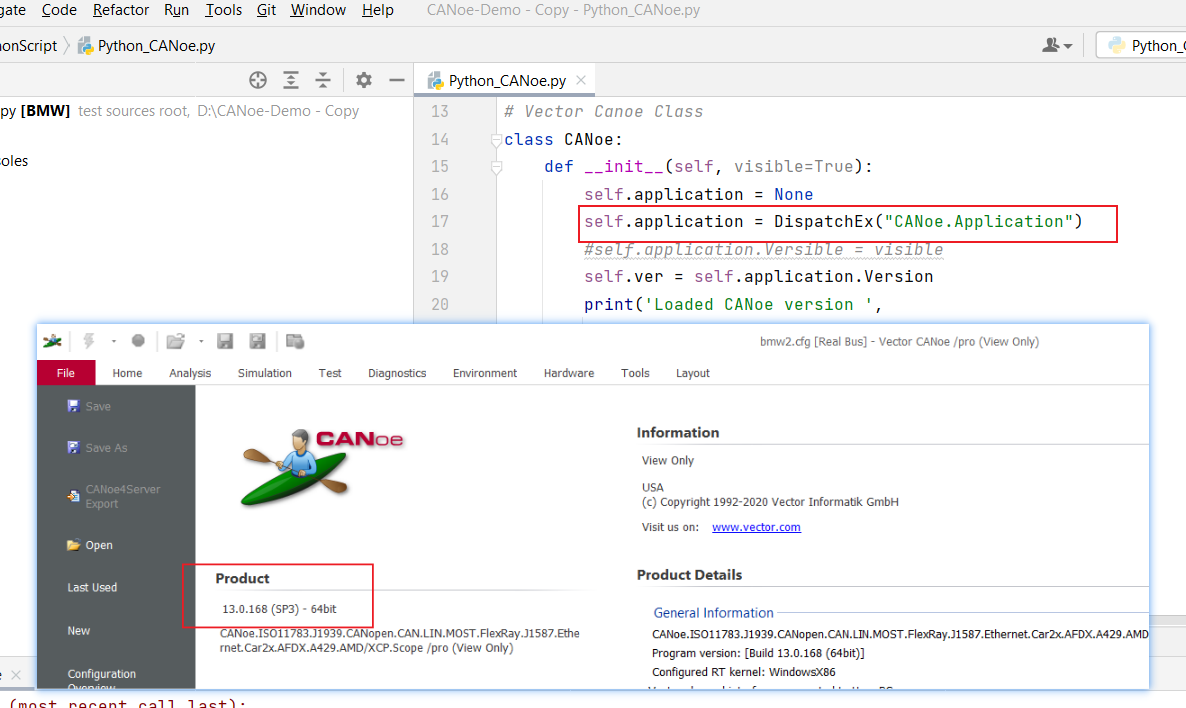The image size is (1186, 708).
Task: Click the Configured RT kernel: WindowsX86 text
Action: pos(744,672)
